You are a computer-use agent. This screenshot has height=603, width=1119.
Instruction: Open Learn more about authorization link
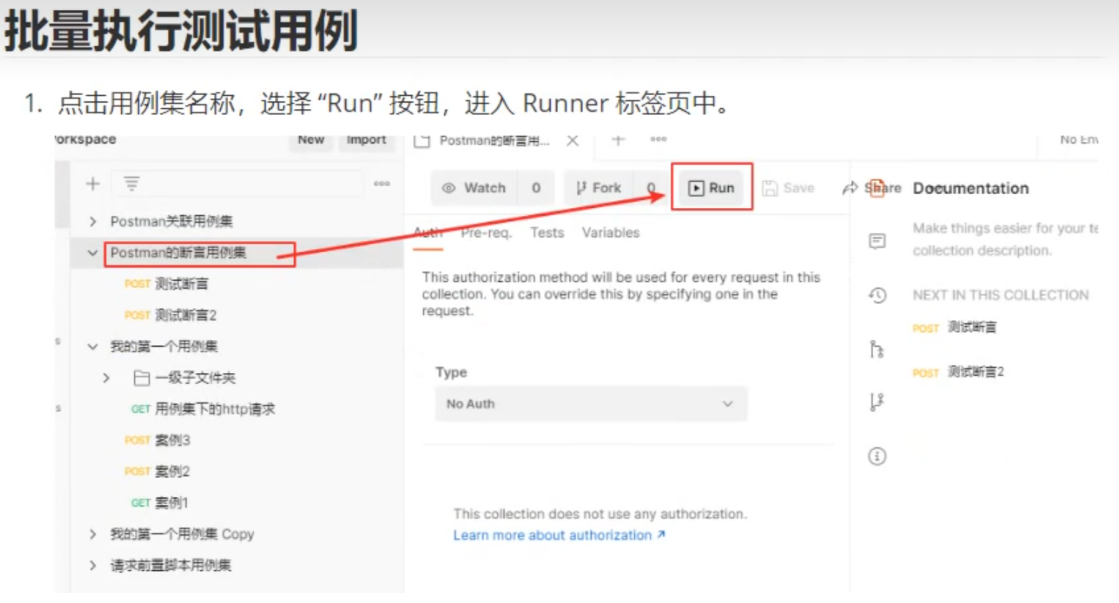click(559, 535)
